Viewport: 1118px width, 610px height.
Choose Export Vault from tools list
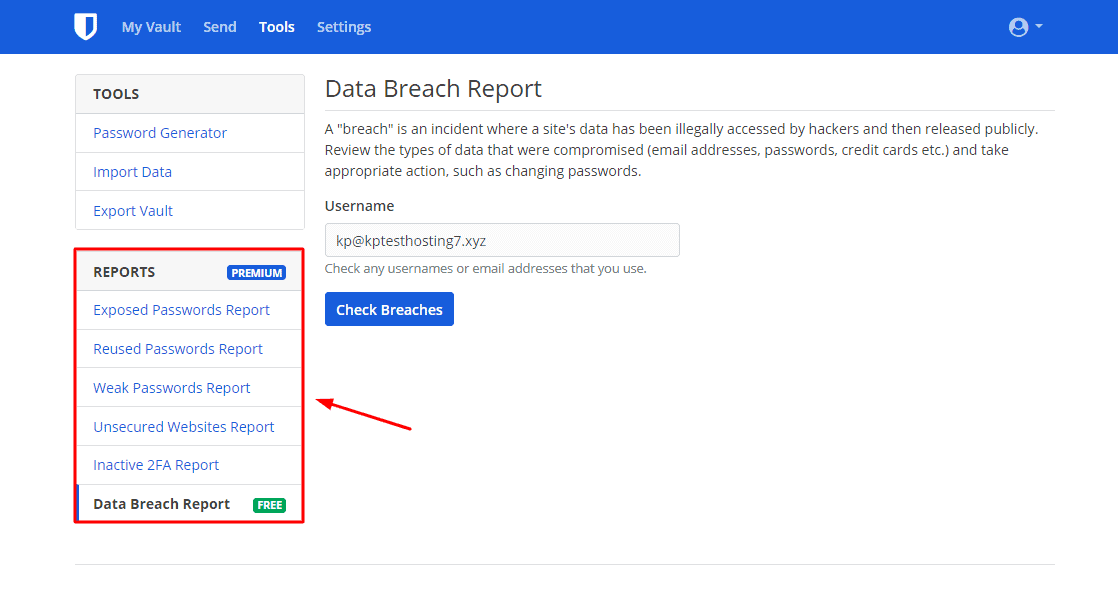pyautogui.click(x=133, y=211)
